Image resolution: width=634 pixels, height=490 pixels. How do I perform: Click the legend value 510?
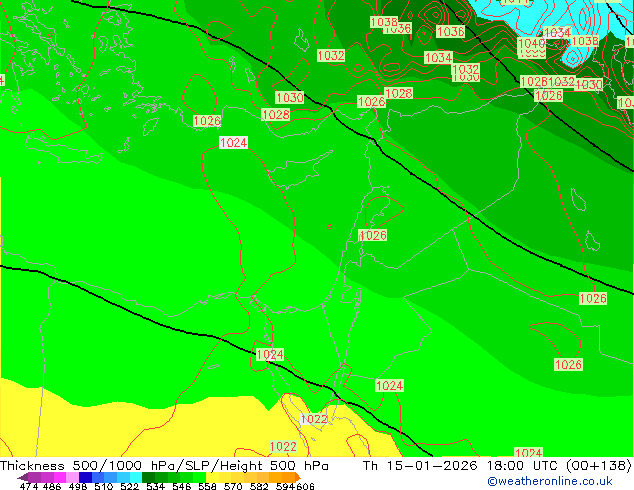(x=104, y=486)
